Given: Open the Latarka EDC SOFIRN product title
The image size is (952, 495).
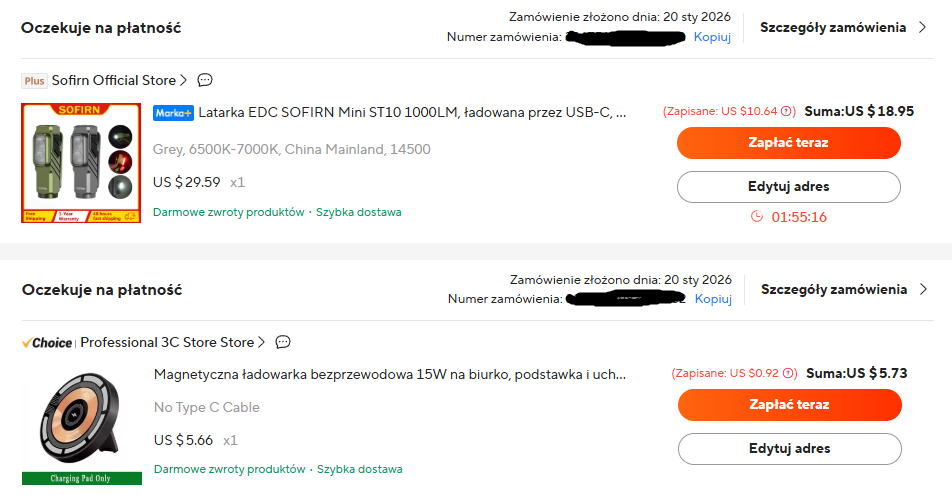Looking at the screenshot, I should (412, 112).
